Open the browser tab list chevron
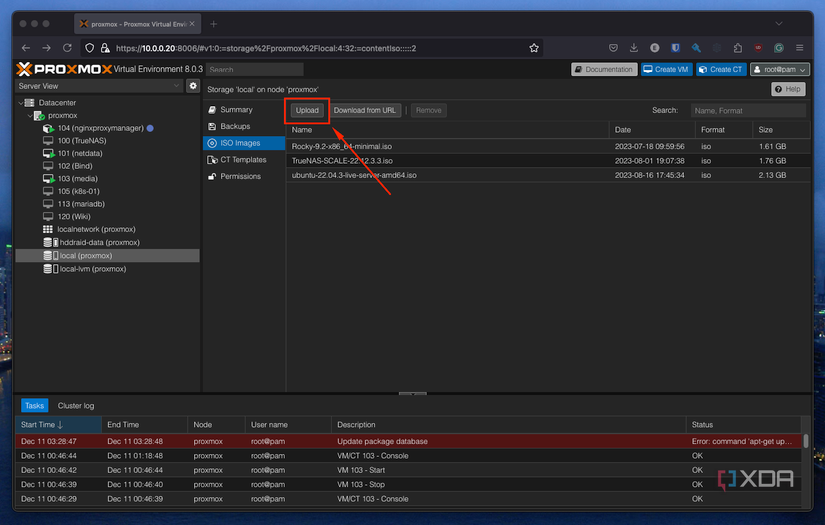The height and width of the screenshot is (525, 825). pyautogui.click(x=779, y=24)
